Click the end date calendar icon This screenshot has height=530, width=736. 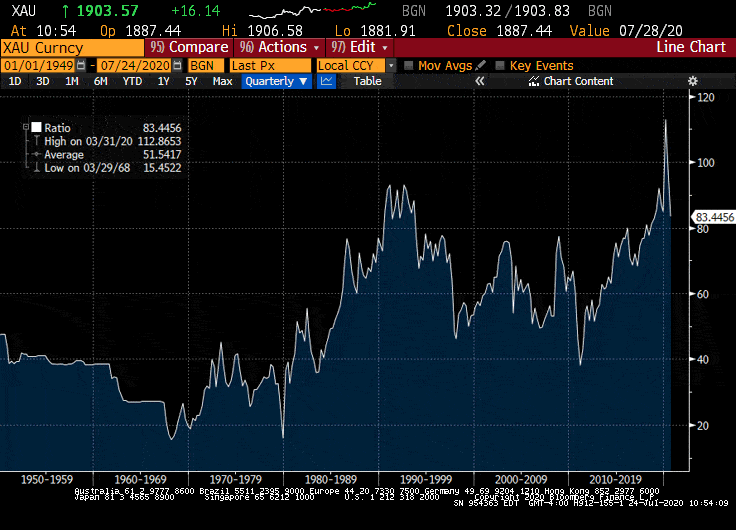click(x=177, y=65)
